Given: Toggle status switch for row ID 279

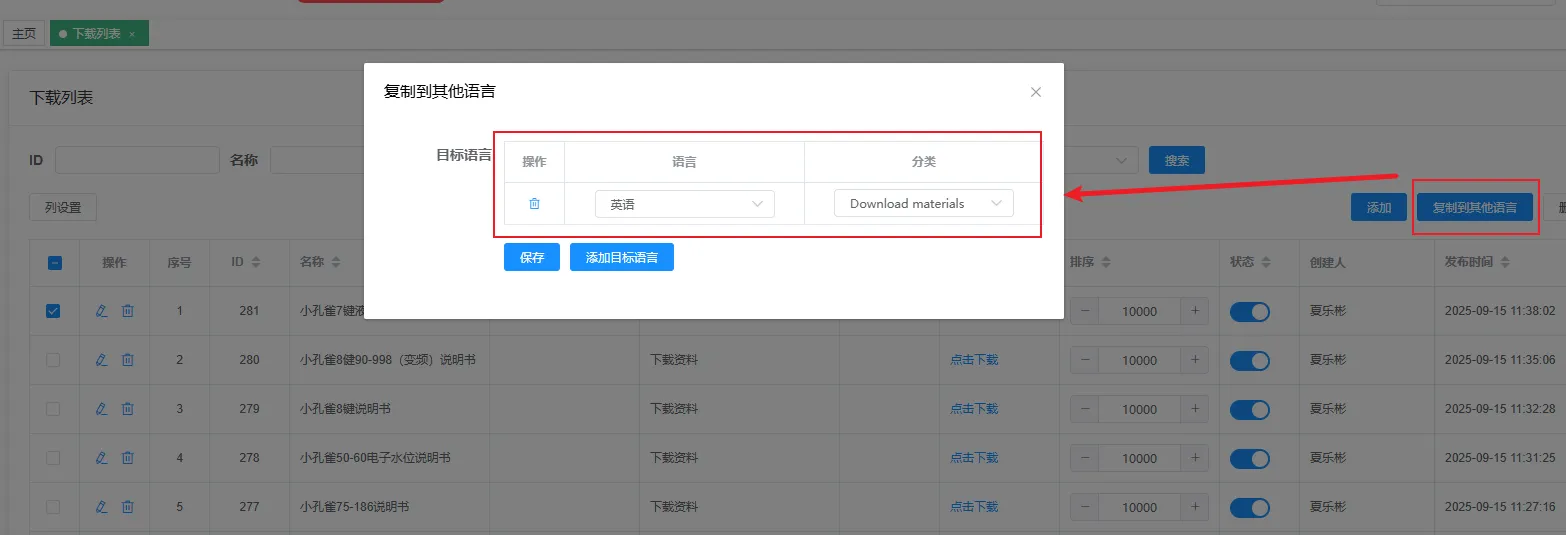Looking at the screenshot, I should click(x=1249, y=409).
